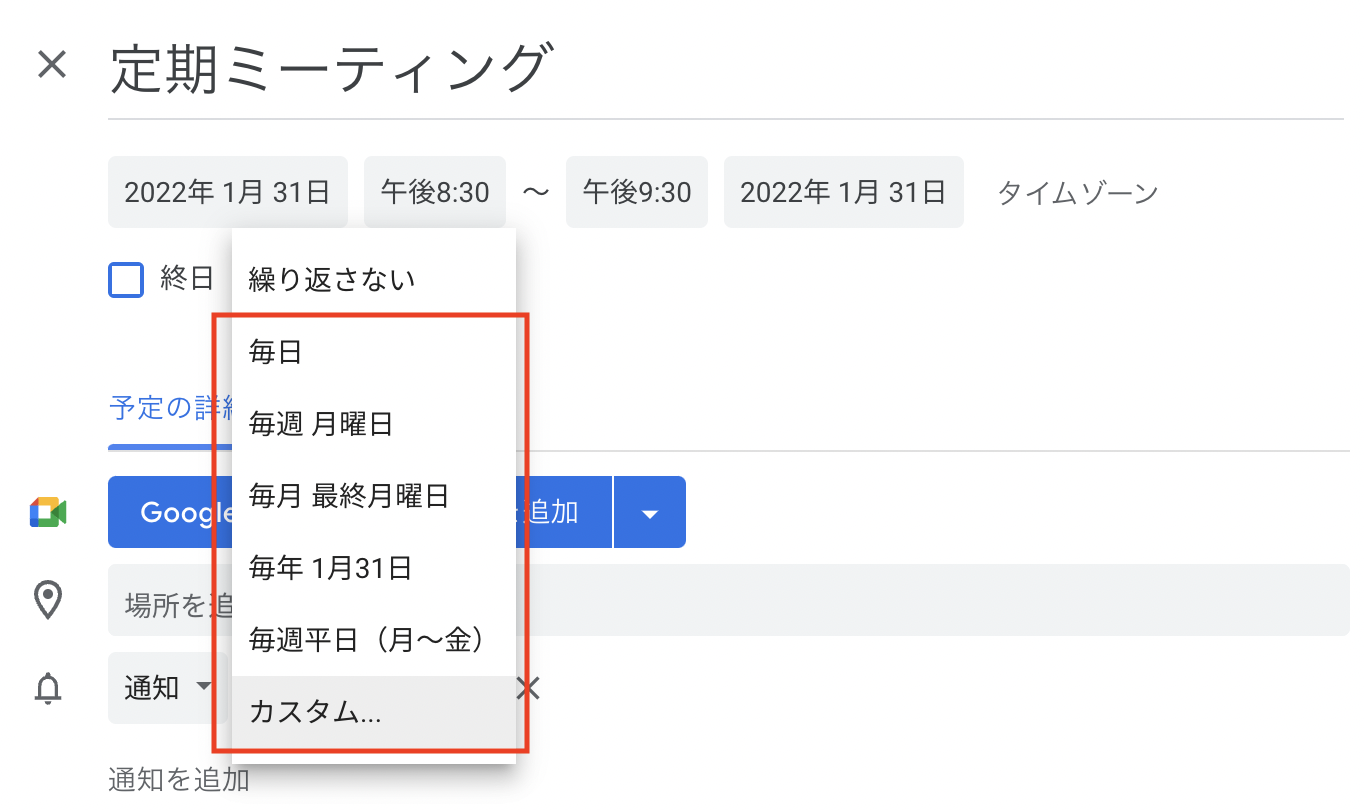Click the notification bell icon
The height and width of the screenshot is (810, 1364).
(48, 688)
